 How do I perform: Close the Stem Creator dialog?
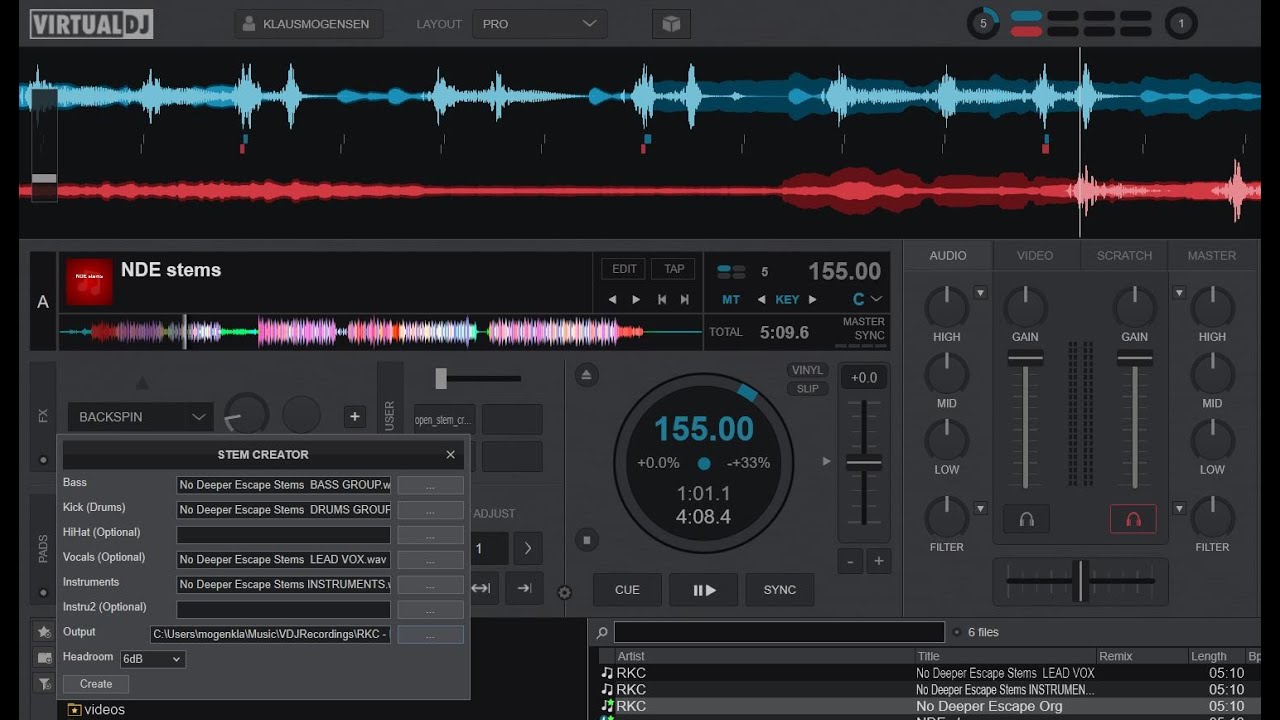pos(450,454)
